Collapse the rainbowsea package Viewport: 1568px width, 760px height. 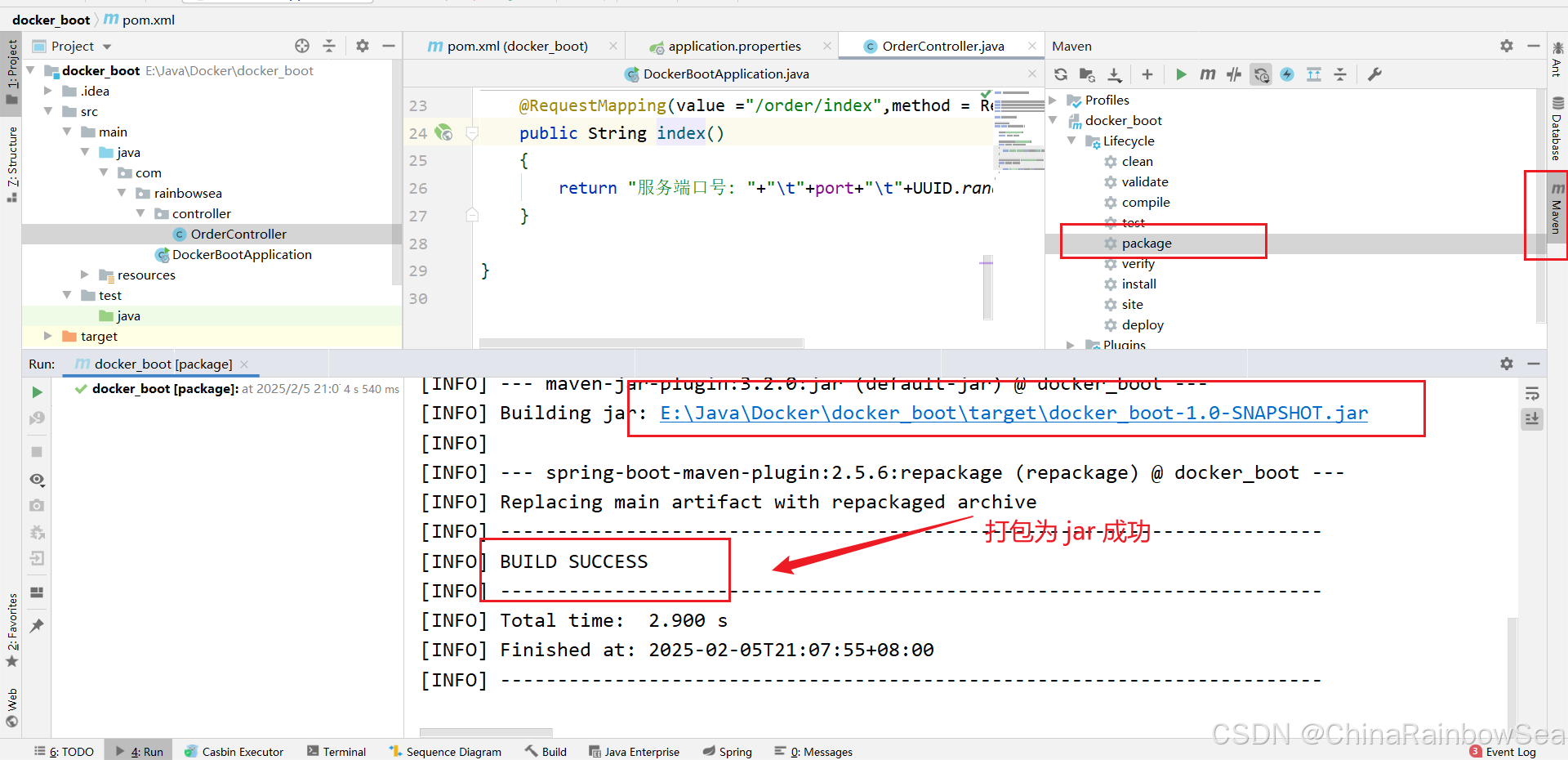point(122,193)
